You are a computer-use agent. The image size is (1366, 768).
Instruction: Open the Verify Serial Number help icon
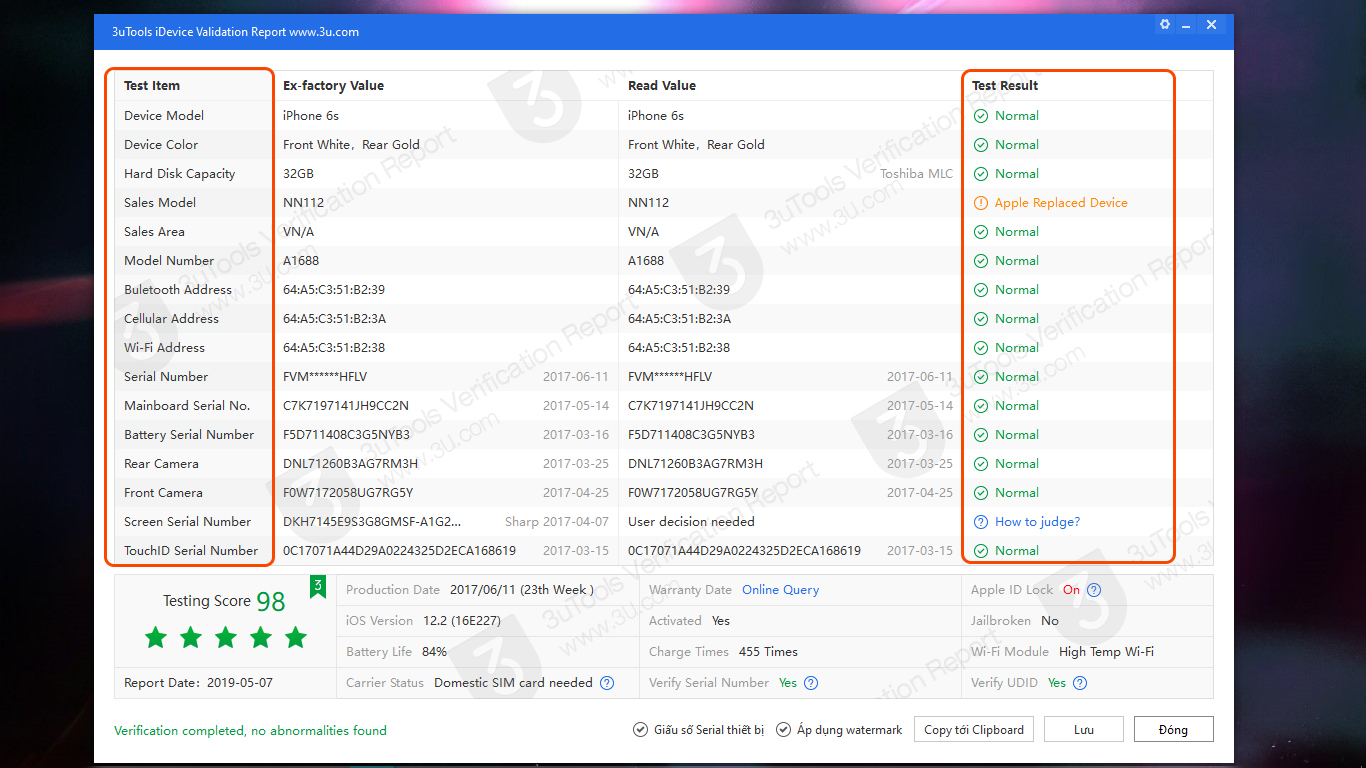tap(811, 683)
